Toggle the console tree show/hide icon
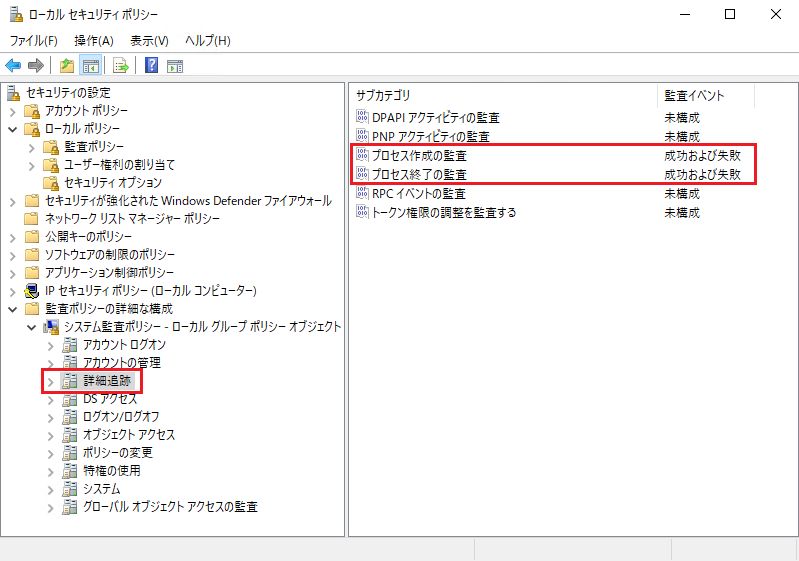This screenshot has width=799, height=561. point(91,66)
